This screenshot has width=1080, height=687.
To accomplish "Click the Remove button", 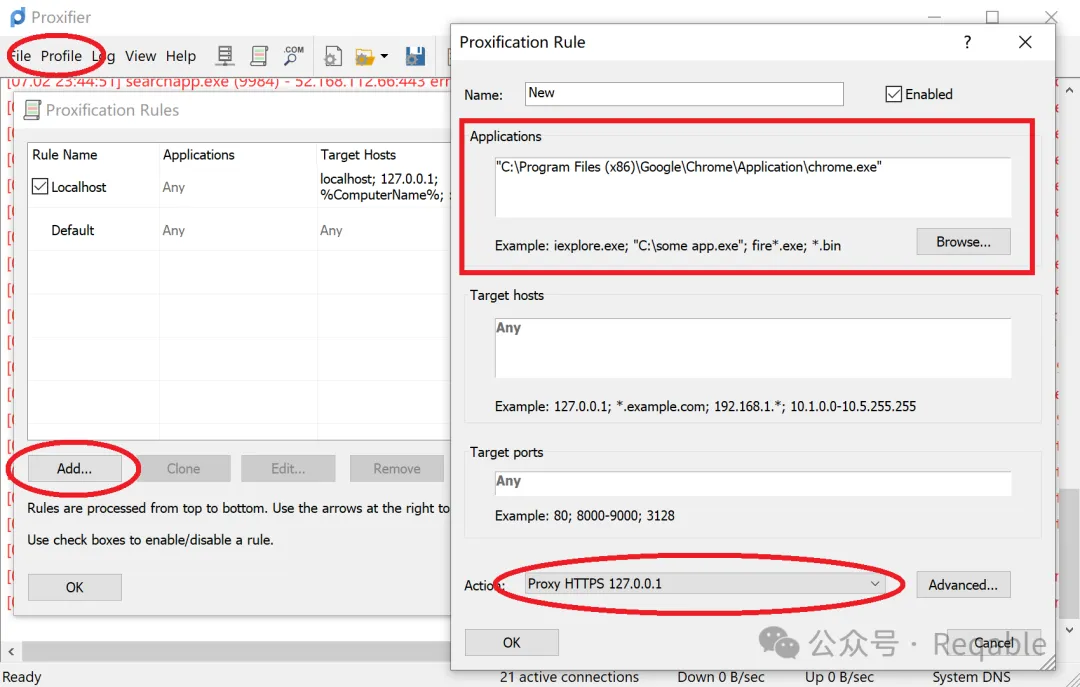I will pyautogui.click(x=397, y=469).
